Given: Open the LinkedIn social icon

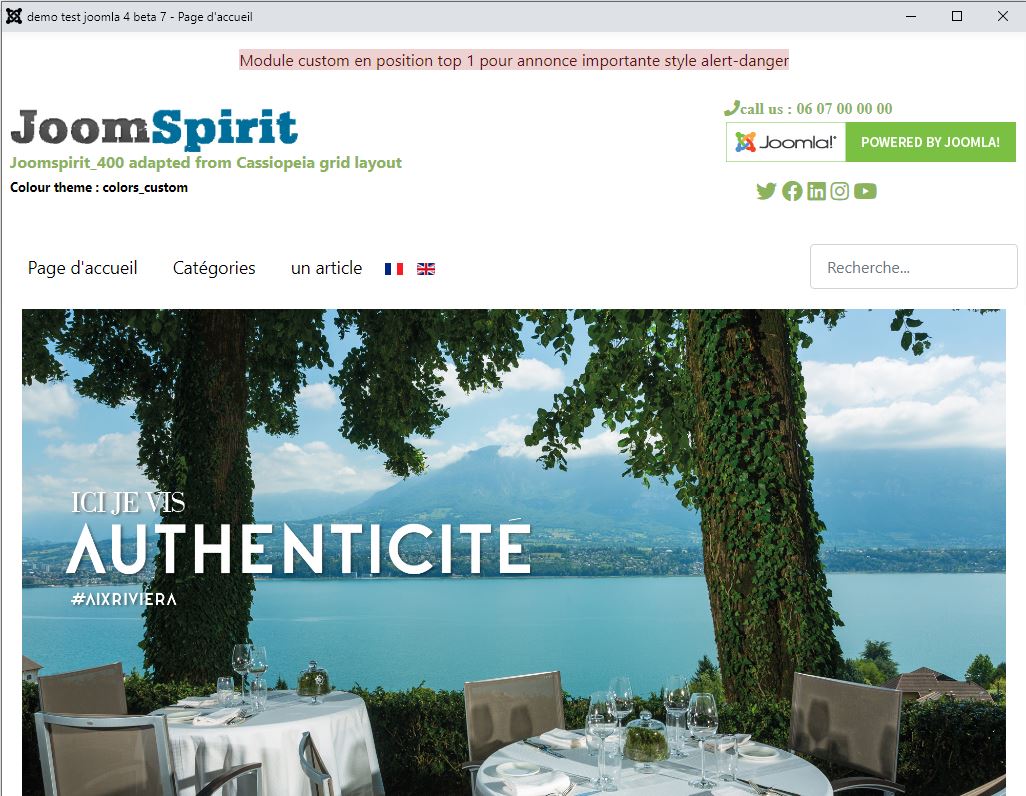Looking at the screenshot, I should pos(816,191).
